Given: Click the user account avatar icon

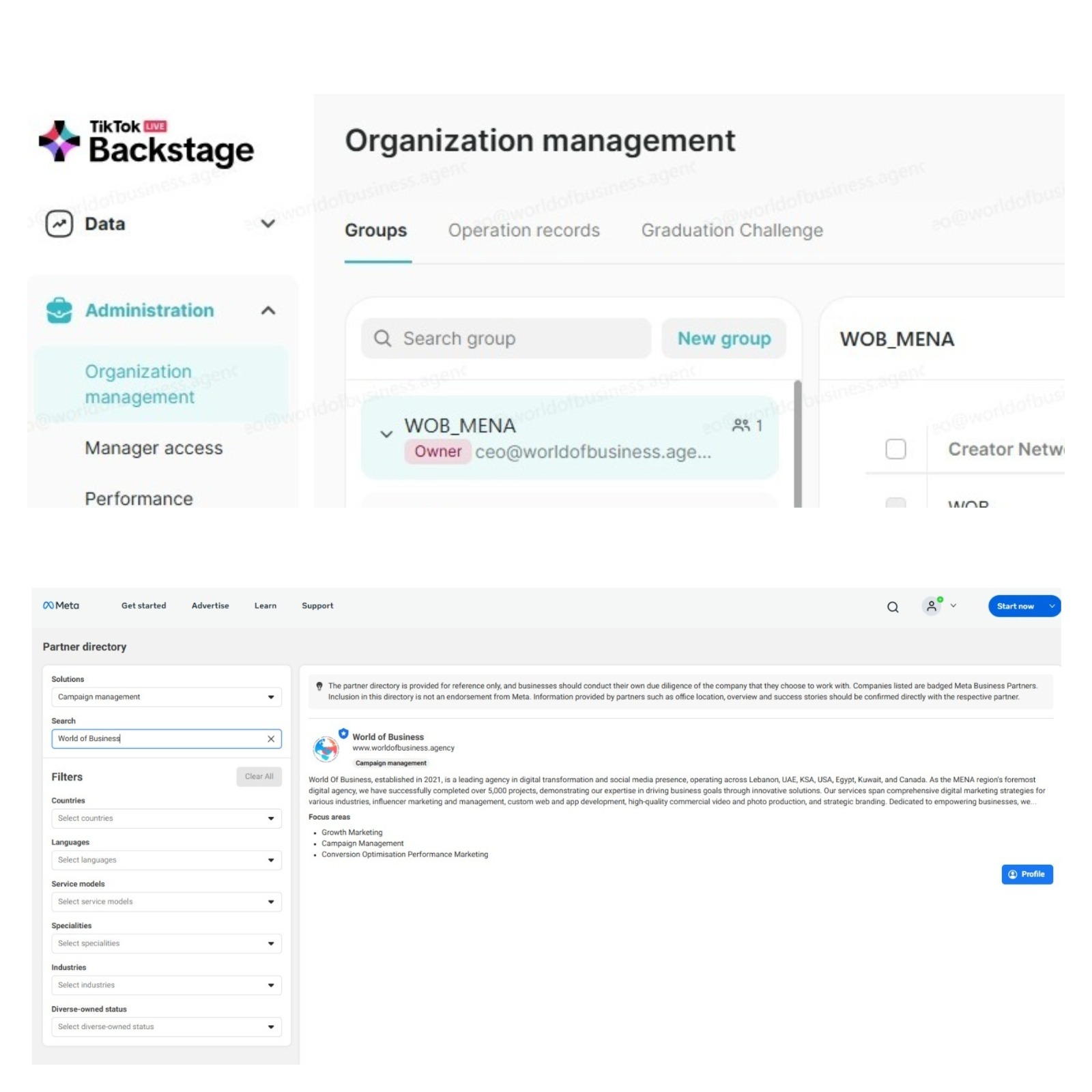Looking at the screenshot, I should pos(932,606).
